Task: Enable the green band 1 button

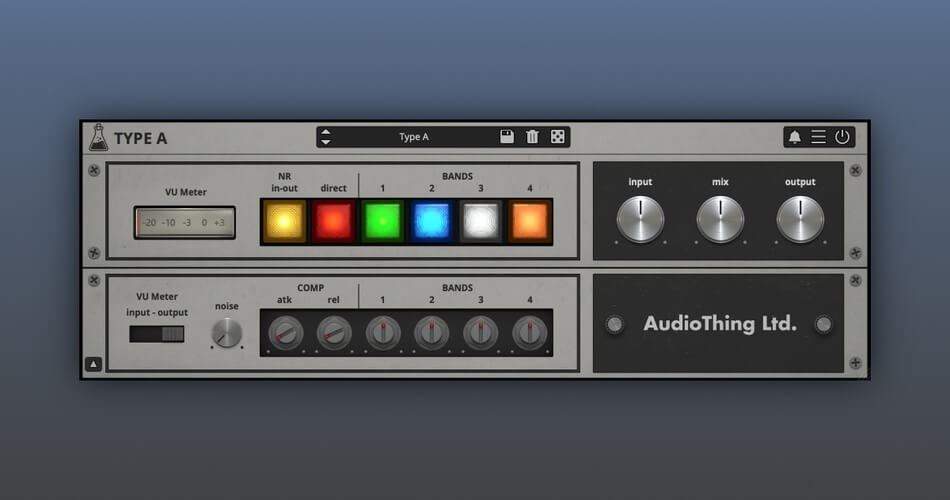Action: coord(382,221)
